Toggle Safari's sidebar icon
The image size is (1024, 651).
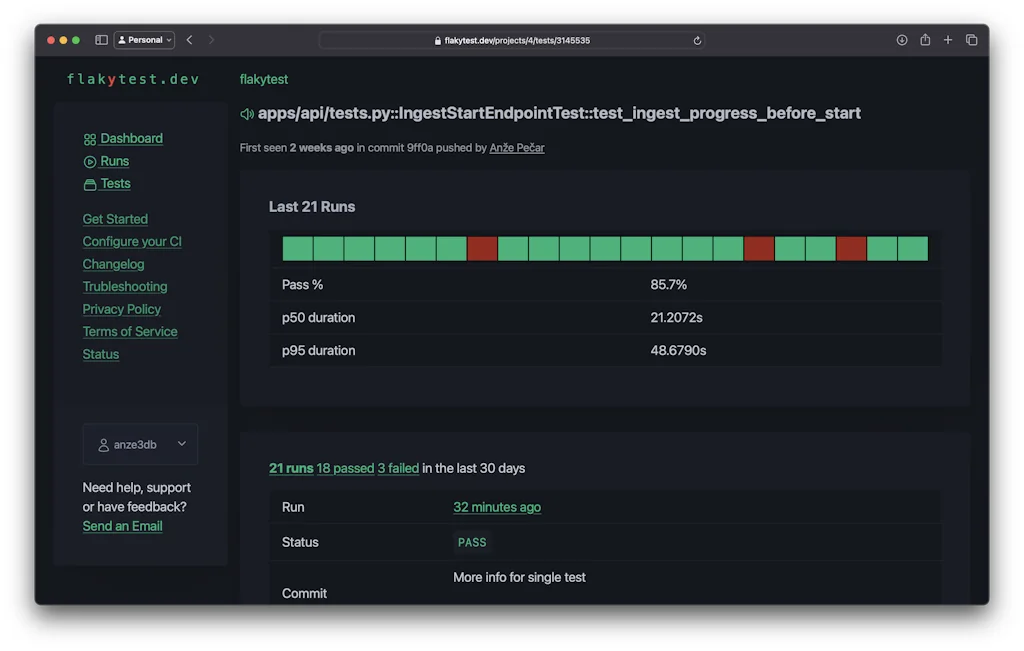tap(101, 39)
